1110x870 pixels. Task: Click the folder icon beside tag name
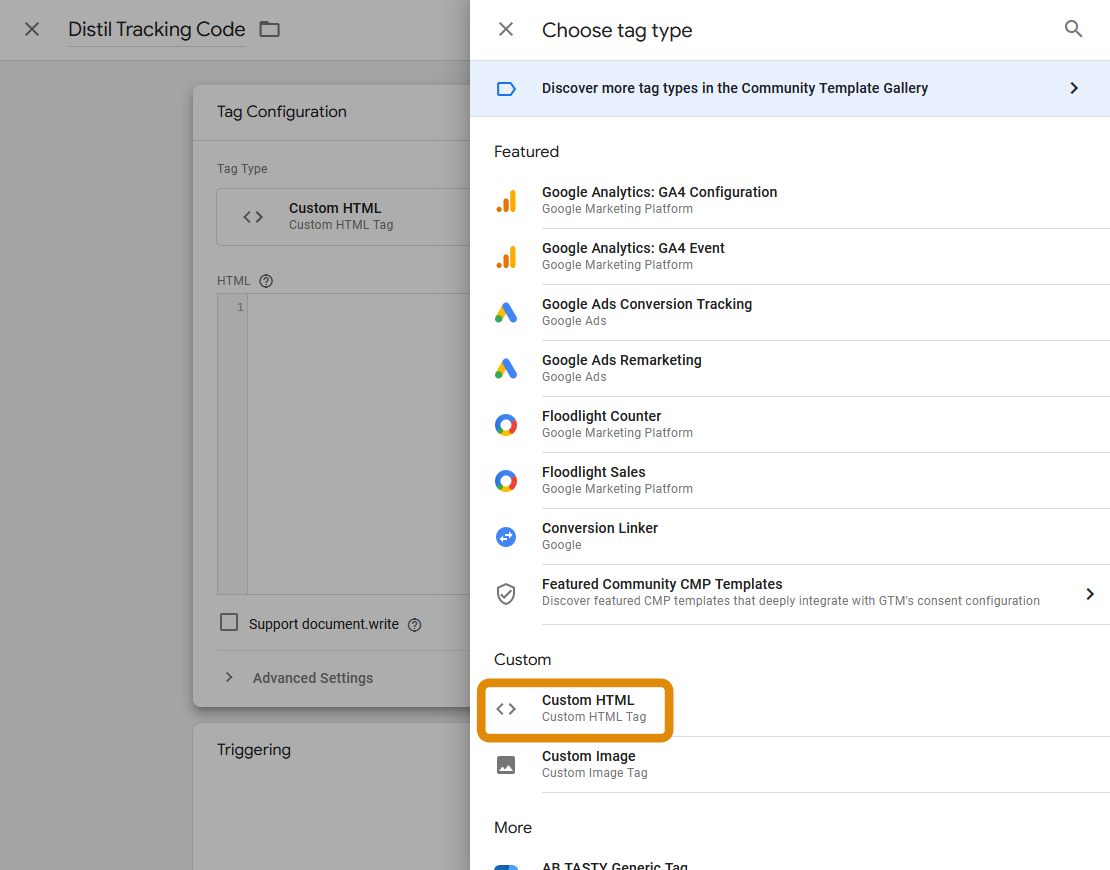[270, 30]
